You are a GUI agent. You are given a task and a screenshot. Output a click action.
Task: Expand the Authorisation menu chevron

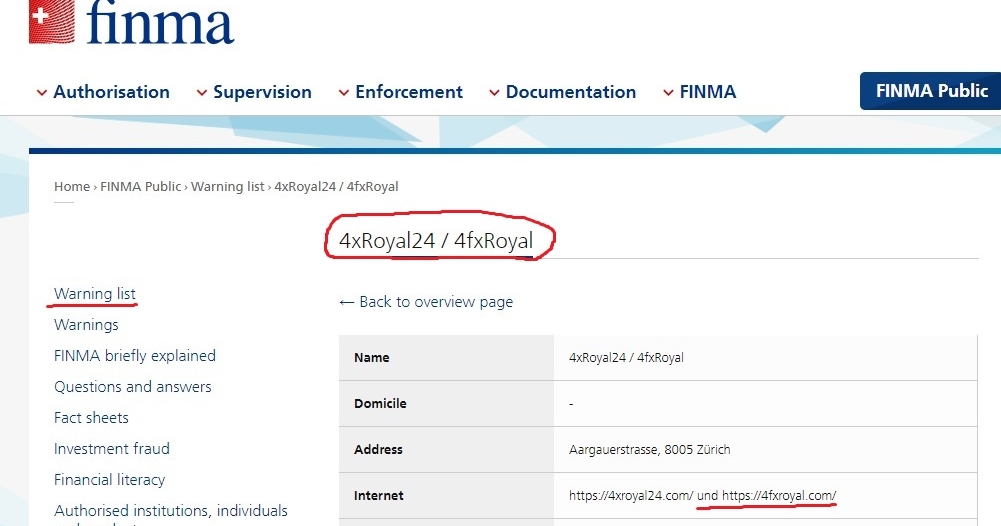tap(41, 93)
